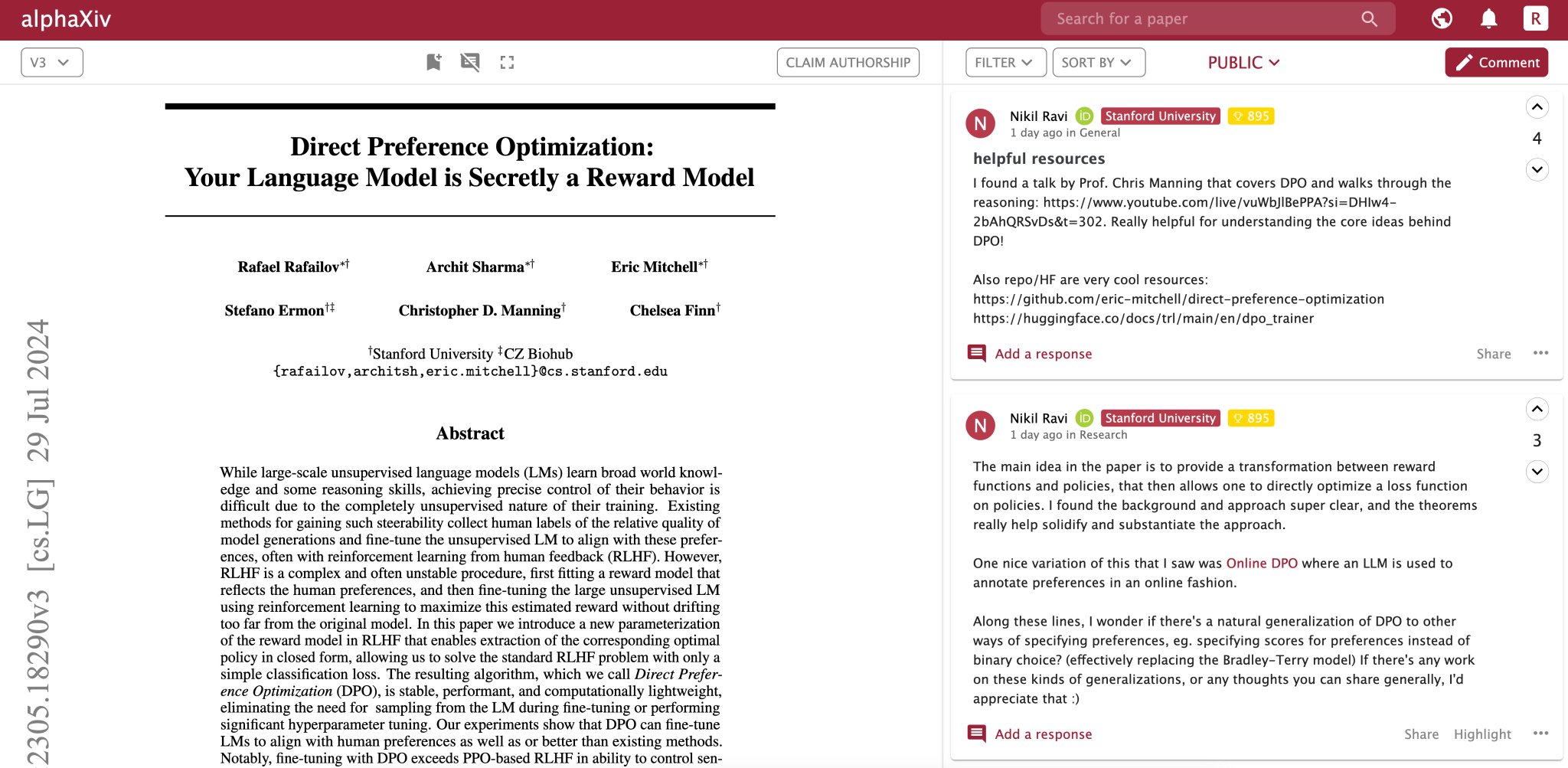Share the Research comment
This screenshot has width=1568, height=768.
click(x=1421, y=734)
